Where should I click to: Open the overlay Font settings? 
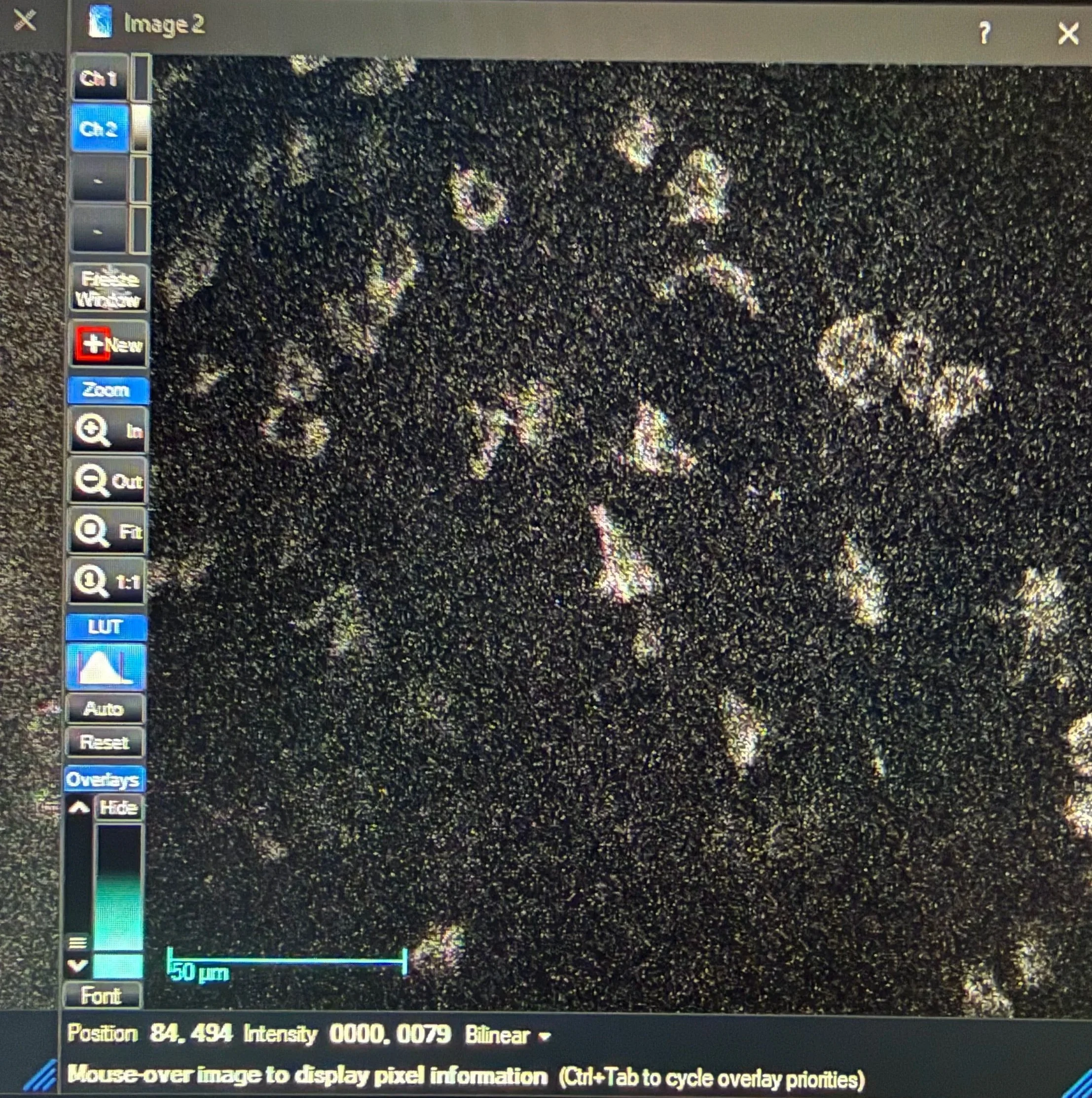[x=102, y=996]
